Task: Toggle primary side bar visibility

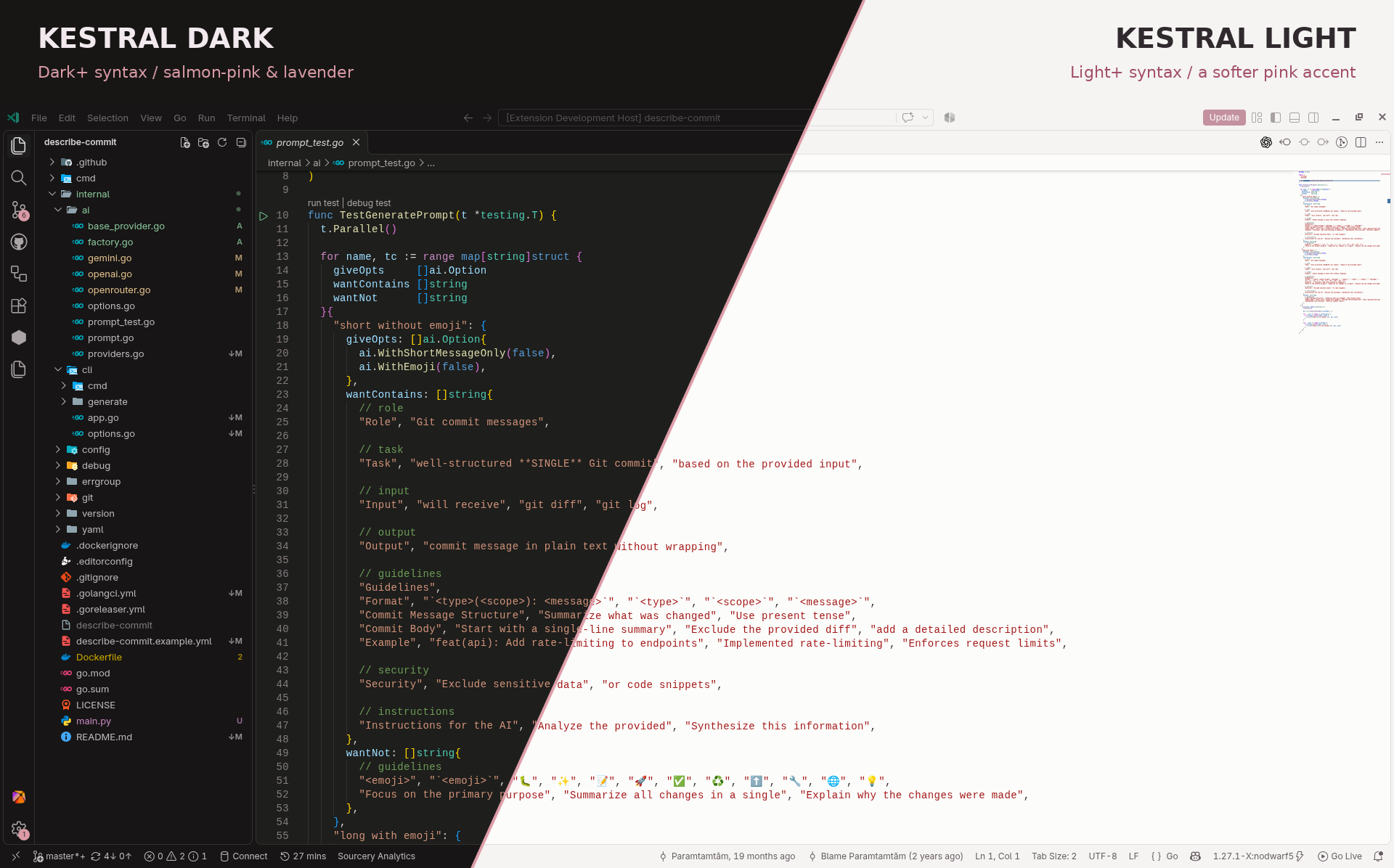Action: coord(1276,118)
